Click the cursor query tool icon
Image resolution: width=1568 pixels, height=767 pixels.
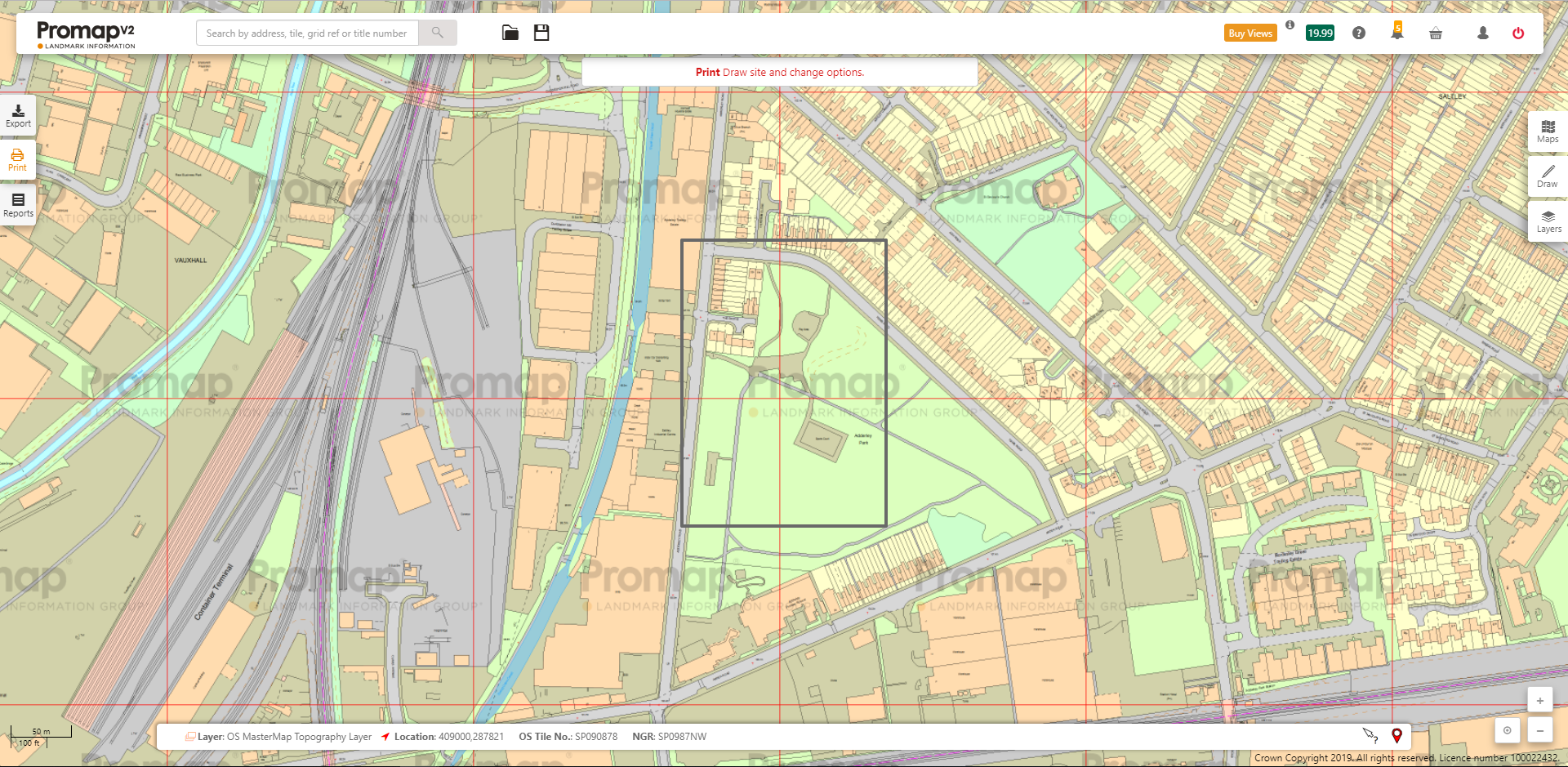click(x=1370, y=736)
